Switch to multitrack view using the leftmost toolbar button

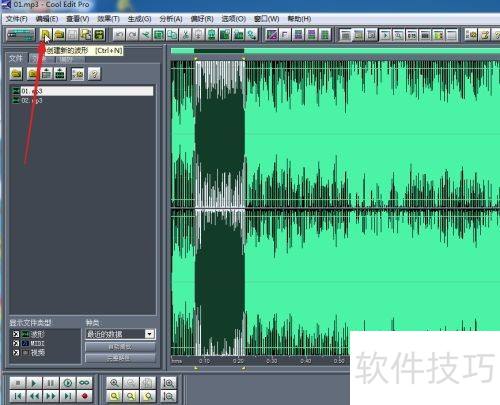click(21, 35)
